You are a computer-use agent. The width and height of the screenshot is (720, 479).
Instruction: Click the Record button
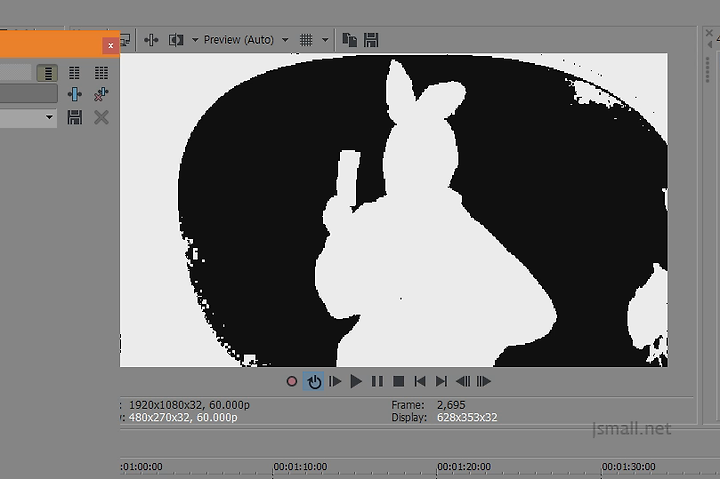click(292, 382)
